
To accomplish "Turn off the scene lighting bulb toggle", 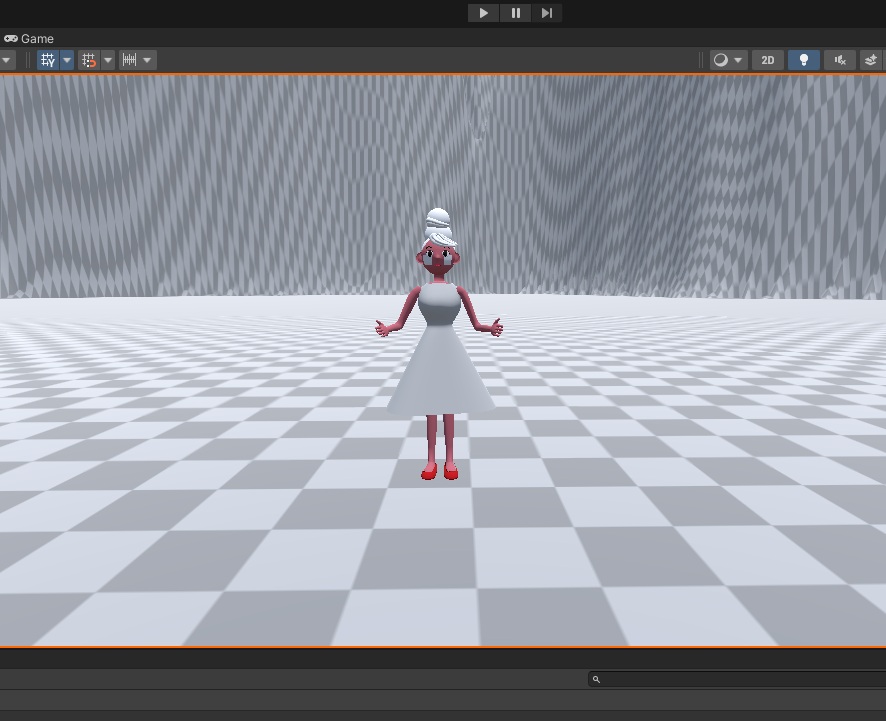I will (804, 60).
